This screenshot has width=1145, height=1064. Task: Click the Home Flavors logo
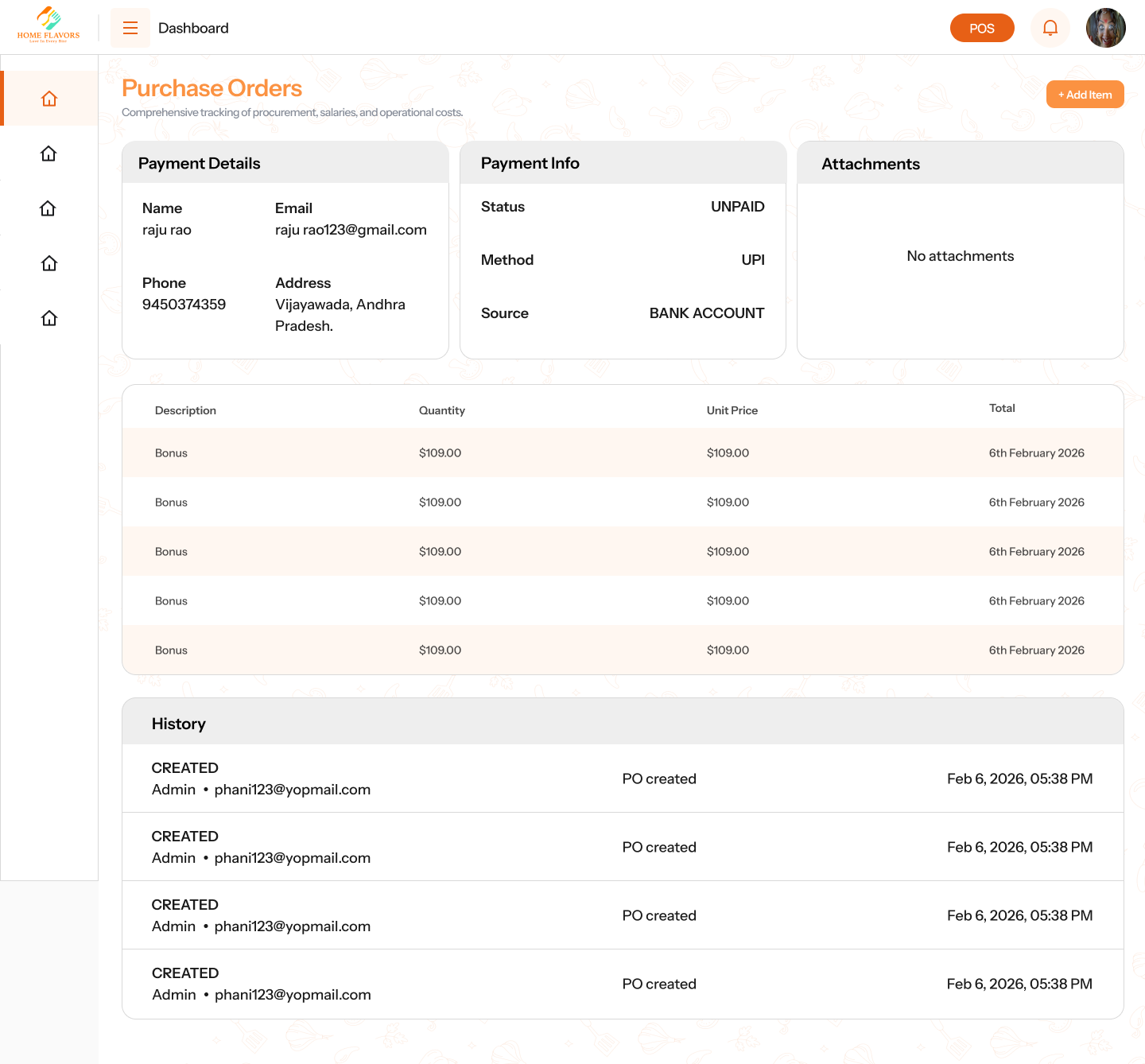tap(49, 25)
